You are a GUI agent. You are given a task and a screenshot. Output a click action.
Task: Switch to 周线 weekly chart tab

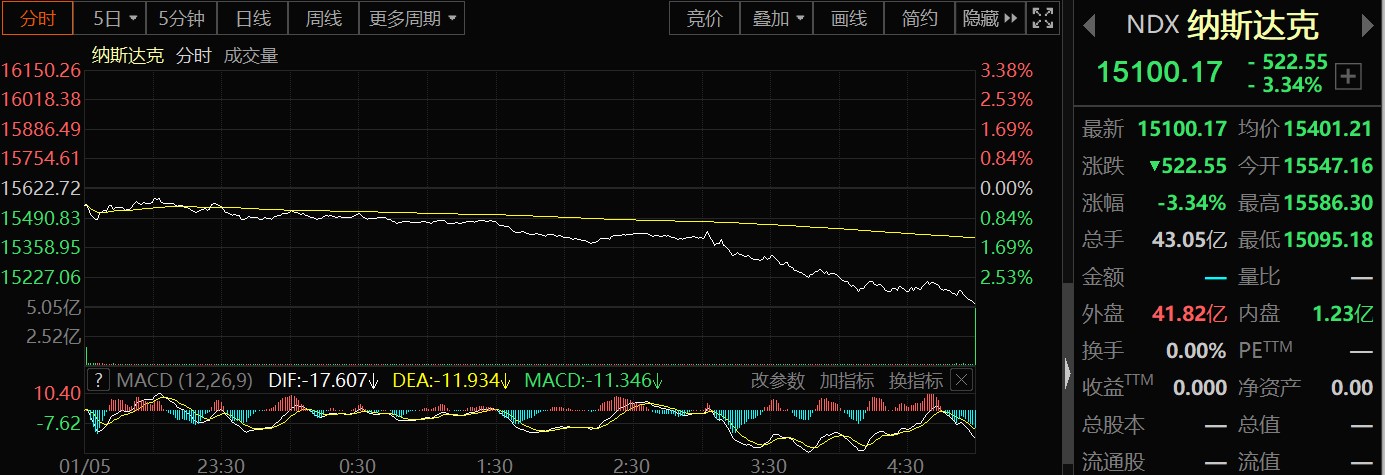tap(323, 18)
